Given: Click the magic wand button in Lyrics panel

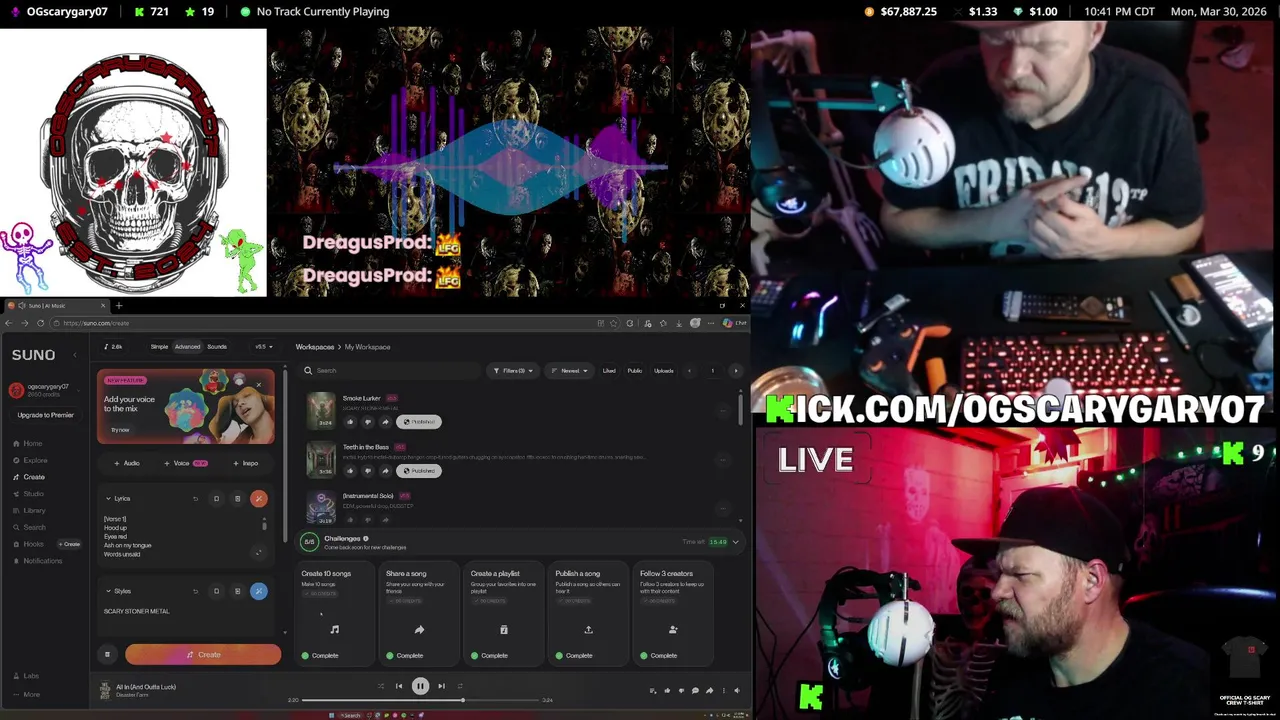Looking at the screenshot, I should point(258,498).
